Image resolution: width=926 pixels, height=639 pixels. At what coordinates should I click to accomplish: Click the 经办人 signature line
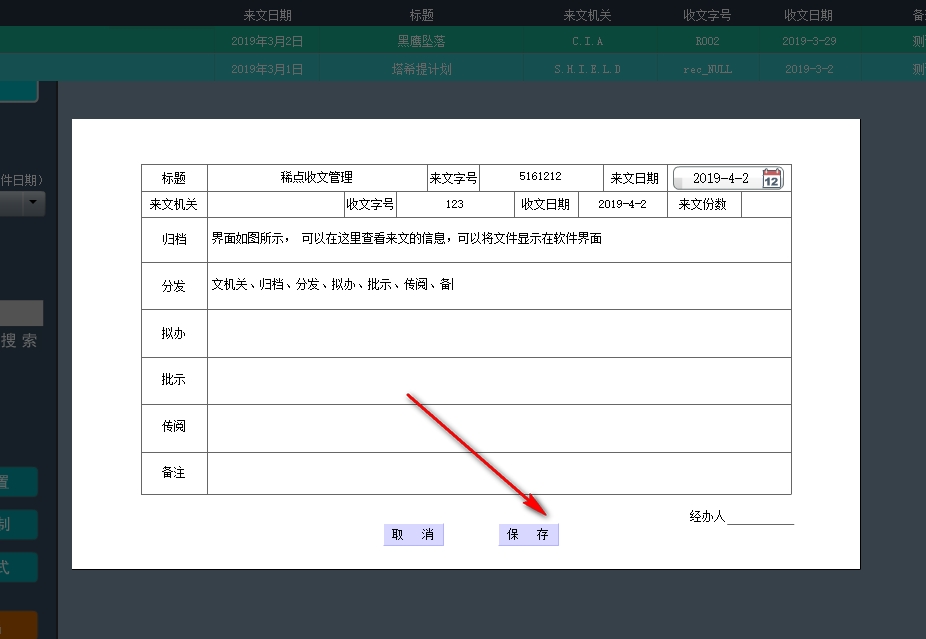(760, 518)
